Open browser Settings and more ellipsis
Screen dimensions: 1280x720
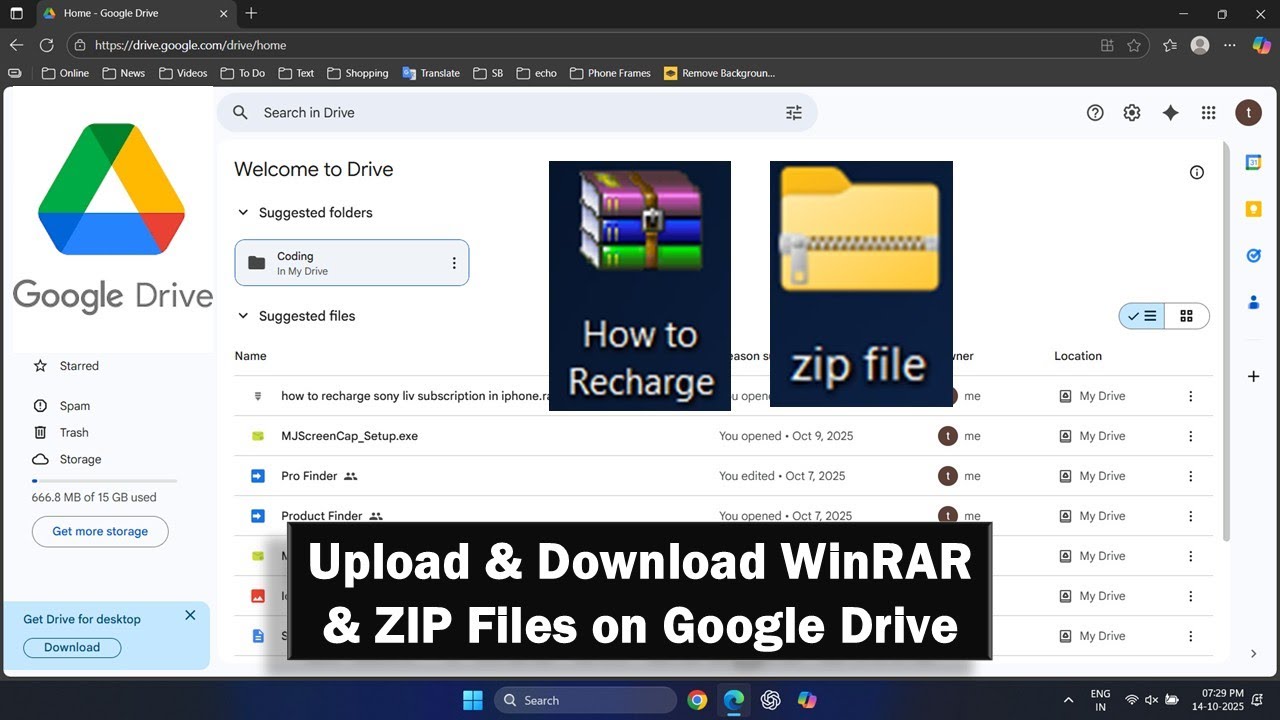coord(1230,45)
